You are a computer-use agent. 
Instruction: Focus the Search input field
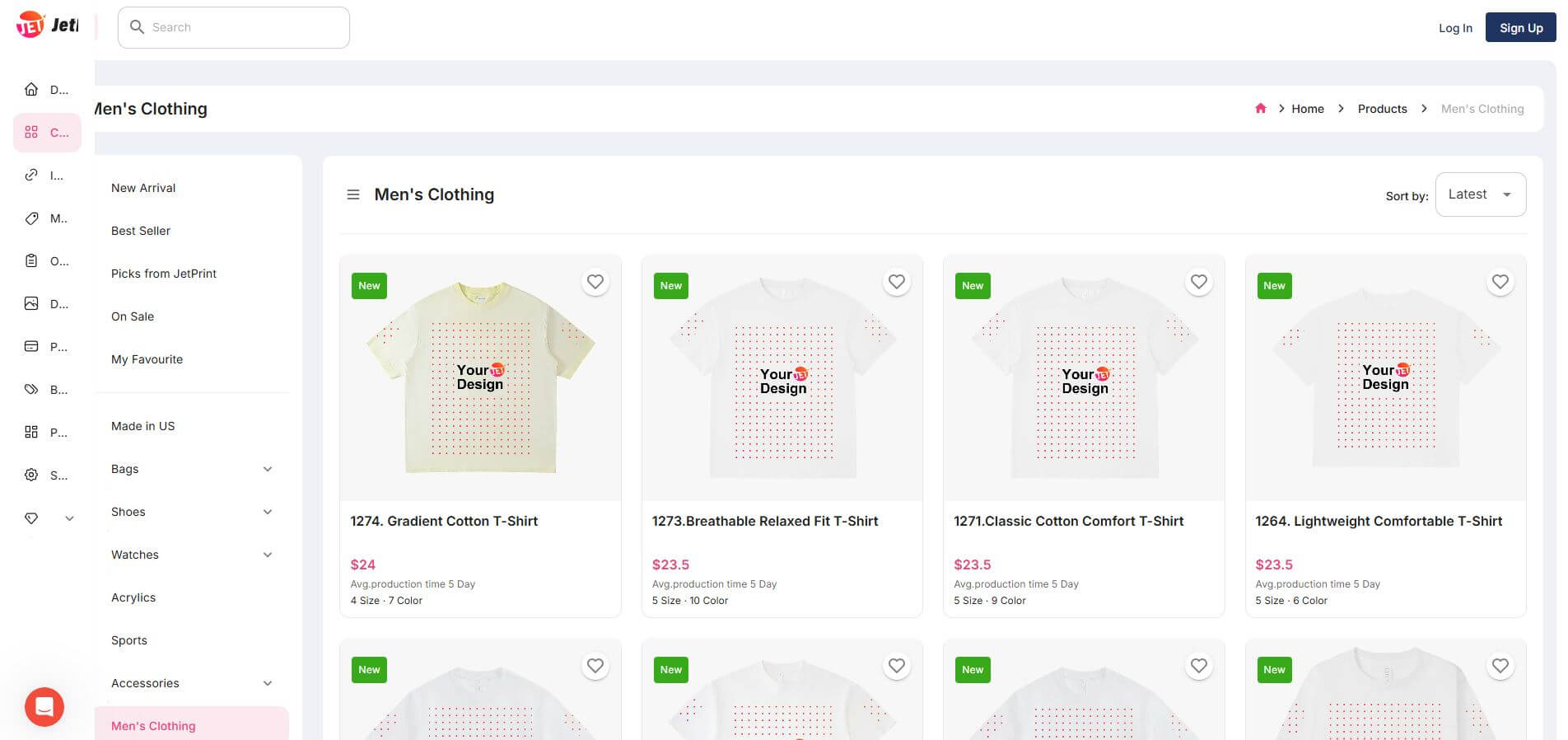point(234,27)
